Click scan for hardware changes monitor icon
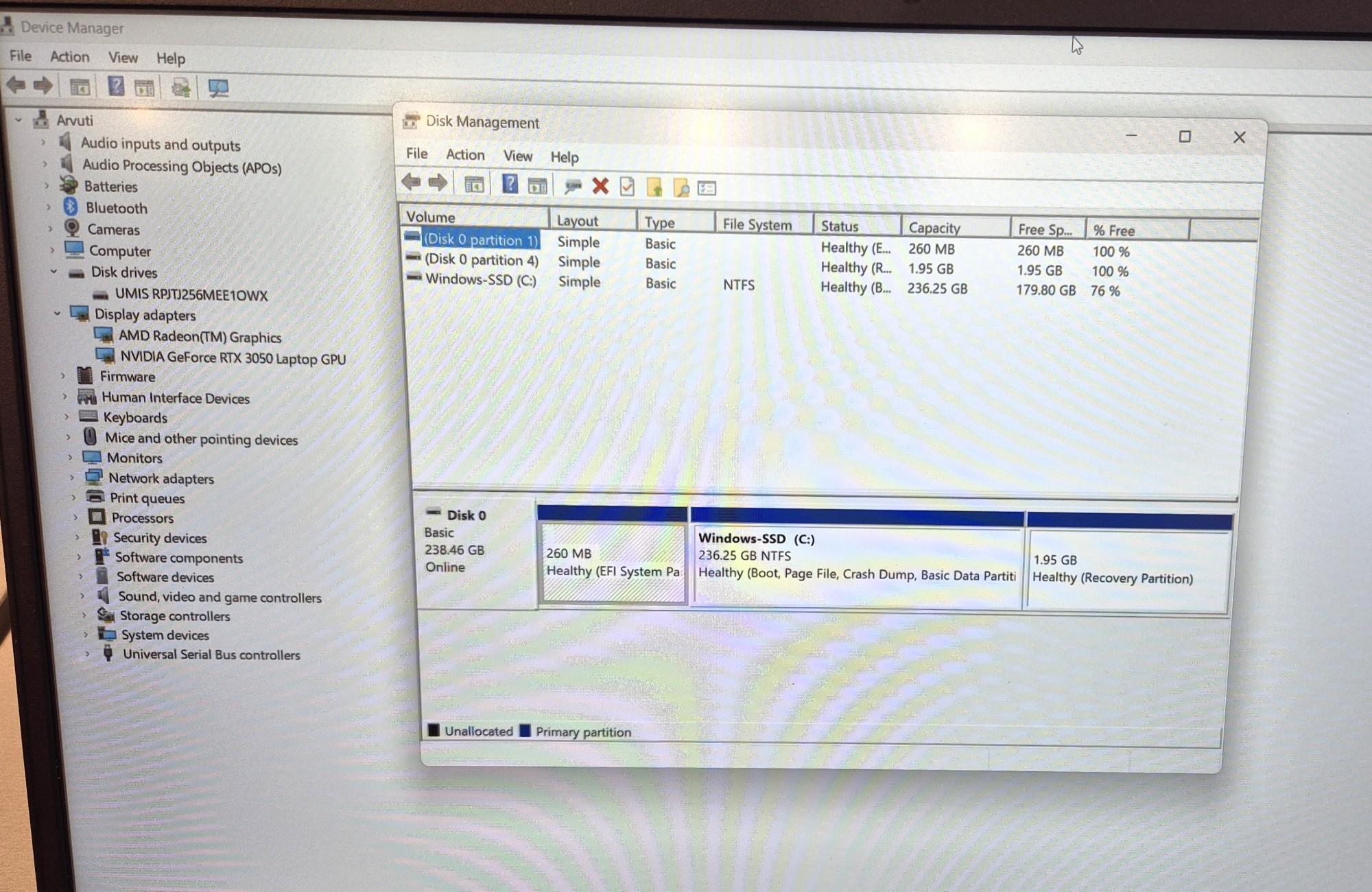This screenshot has width=1372, height=892. tap(218, 88)
